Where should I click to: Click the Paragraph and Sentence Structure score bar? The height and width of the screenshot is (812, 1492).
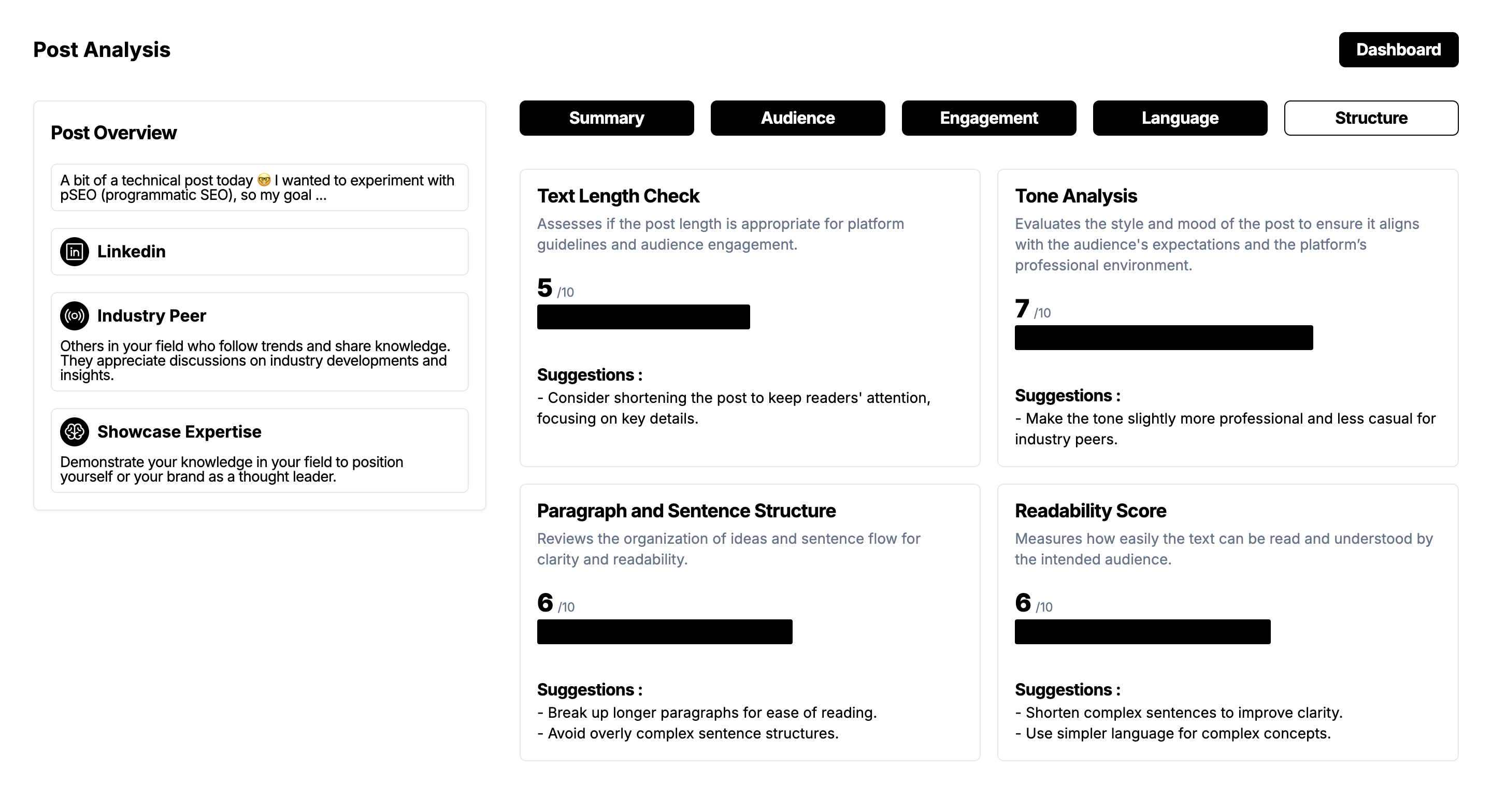click(664, 632)
